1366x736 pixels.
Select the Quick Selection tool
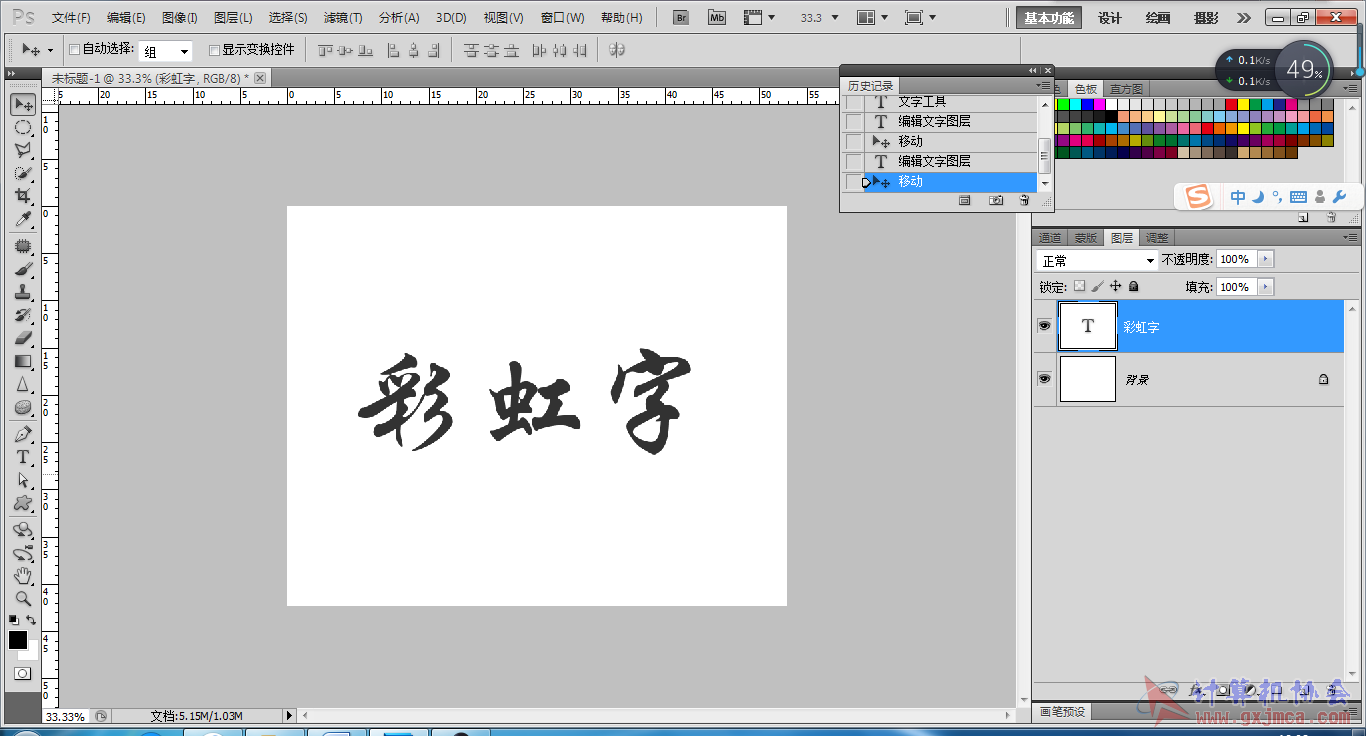[23, 173]
